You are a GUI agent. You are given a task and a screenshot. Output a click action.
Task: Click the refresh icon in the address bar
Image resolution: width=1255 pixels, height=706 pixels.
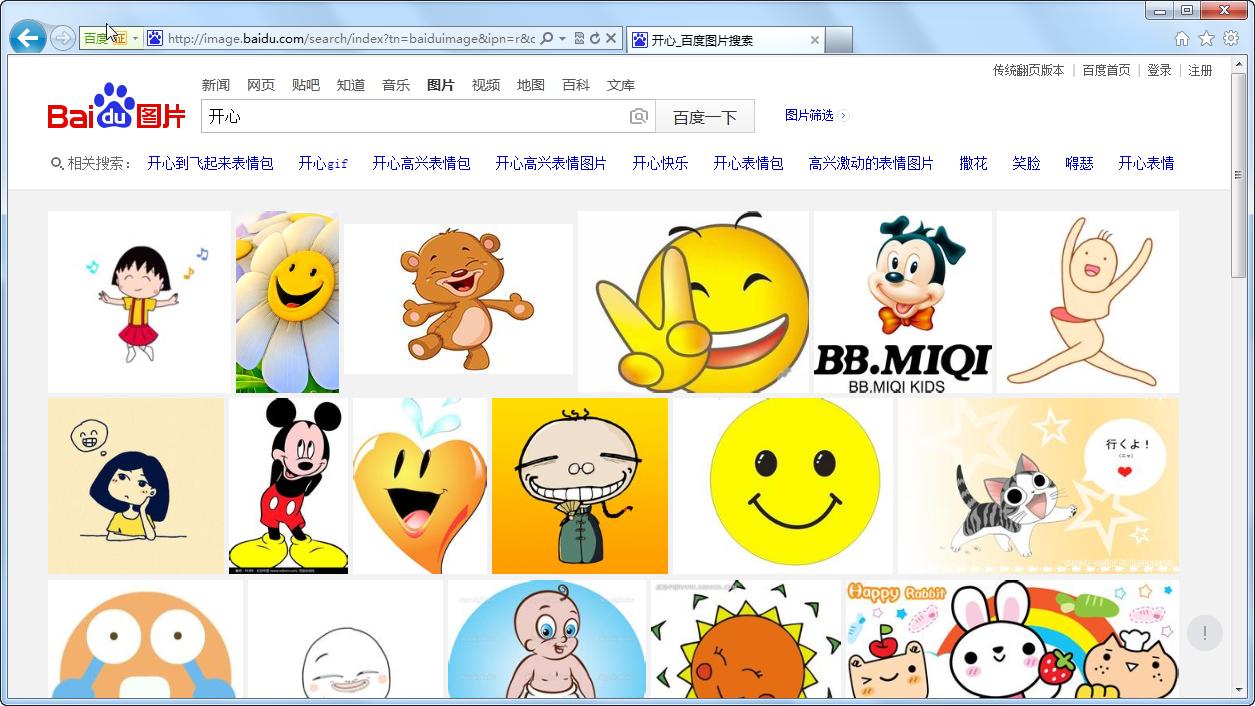(x=597, y=38)
